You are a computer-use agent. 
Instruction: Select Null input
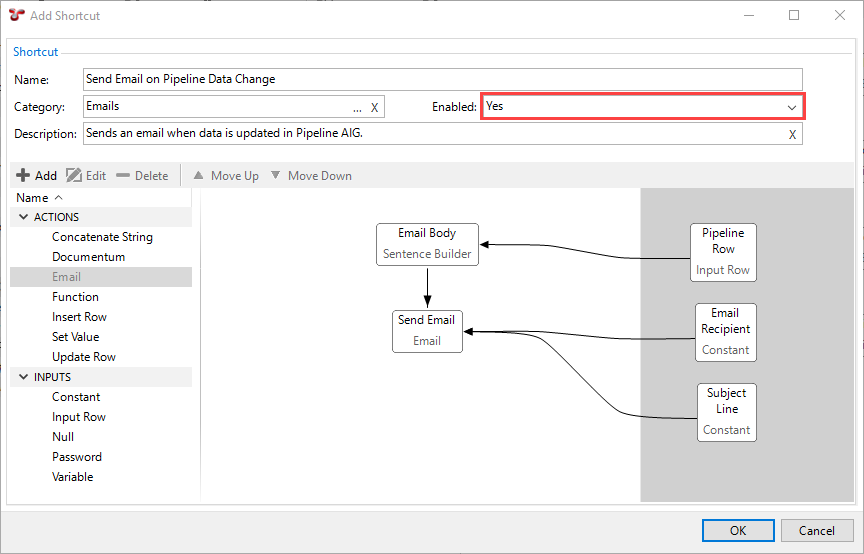tap(63, 437)
